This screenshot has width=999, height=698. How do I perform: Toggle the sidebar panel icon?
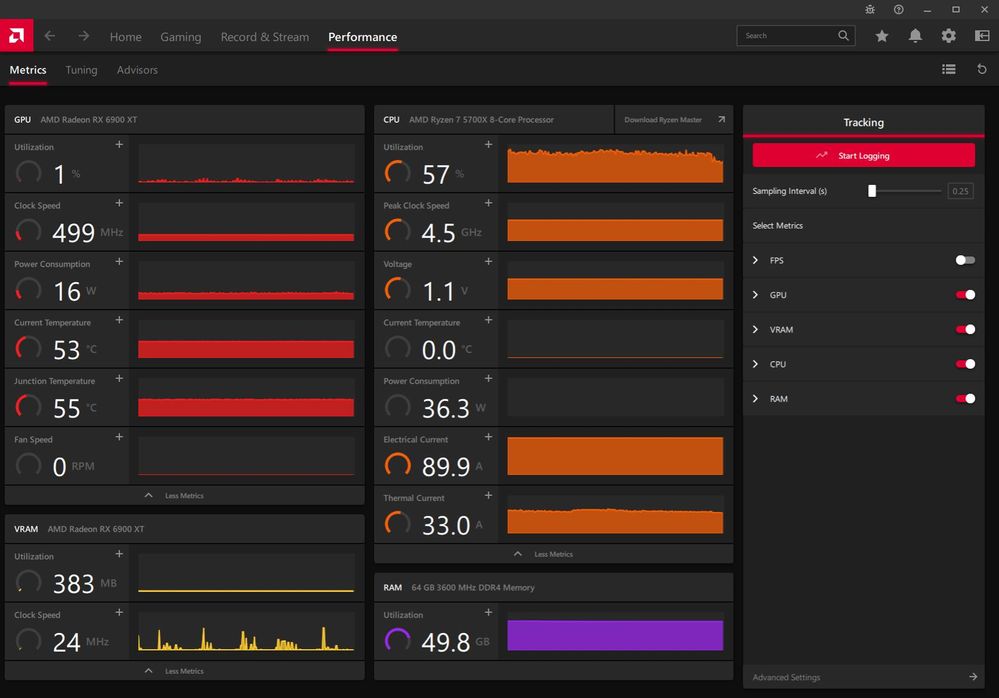[982, 36]
